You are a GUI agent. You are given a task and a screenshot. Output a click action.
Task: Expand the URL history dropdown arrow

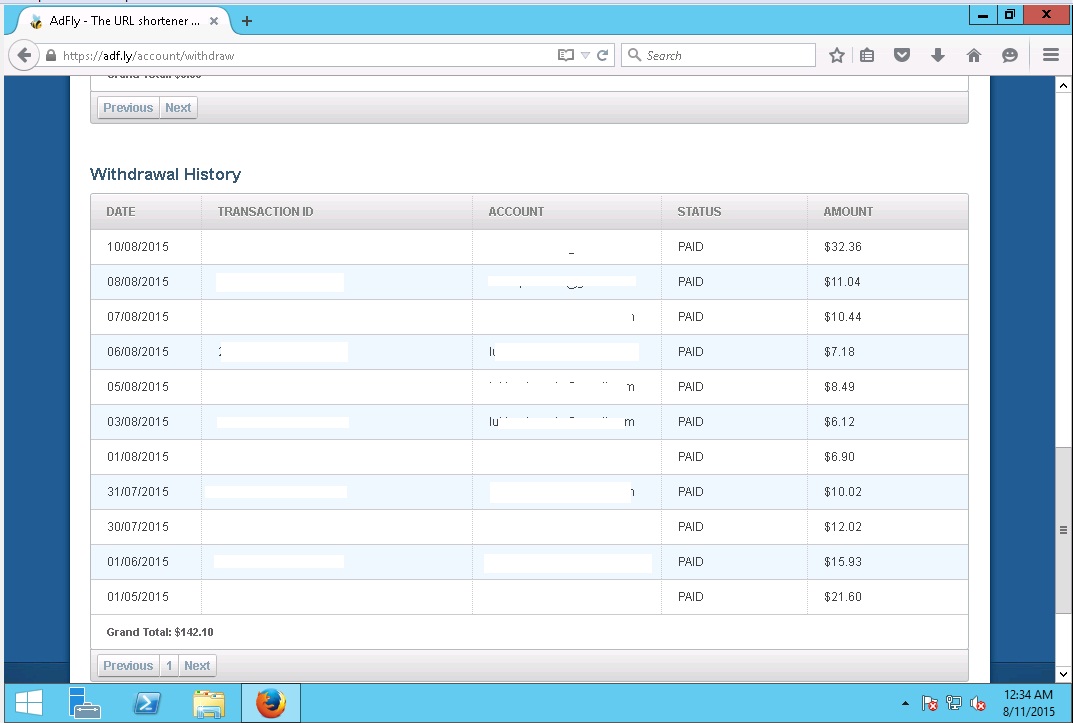pos(586,56)
